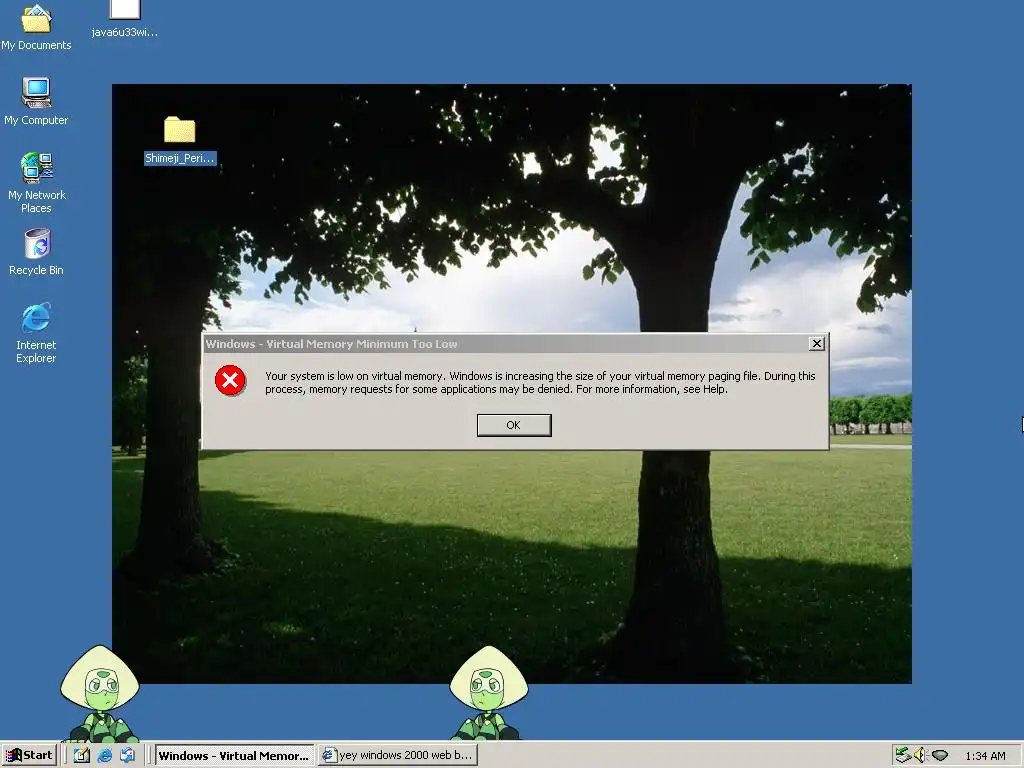The width and height of the screenshot is (1024, 768).
Task: Click the red error icon in dialog
Action: click(231, 381)
